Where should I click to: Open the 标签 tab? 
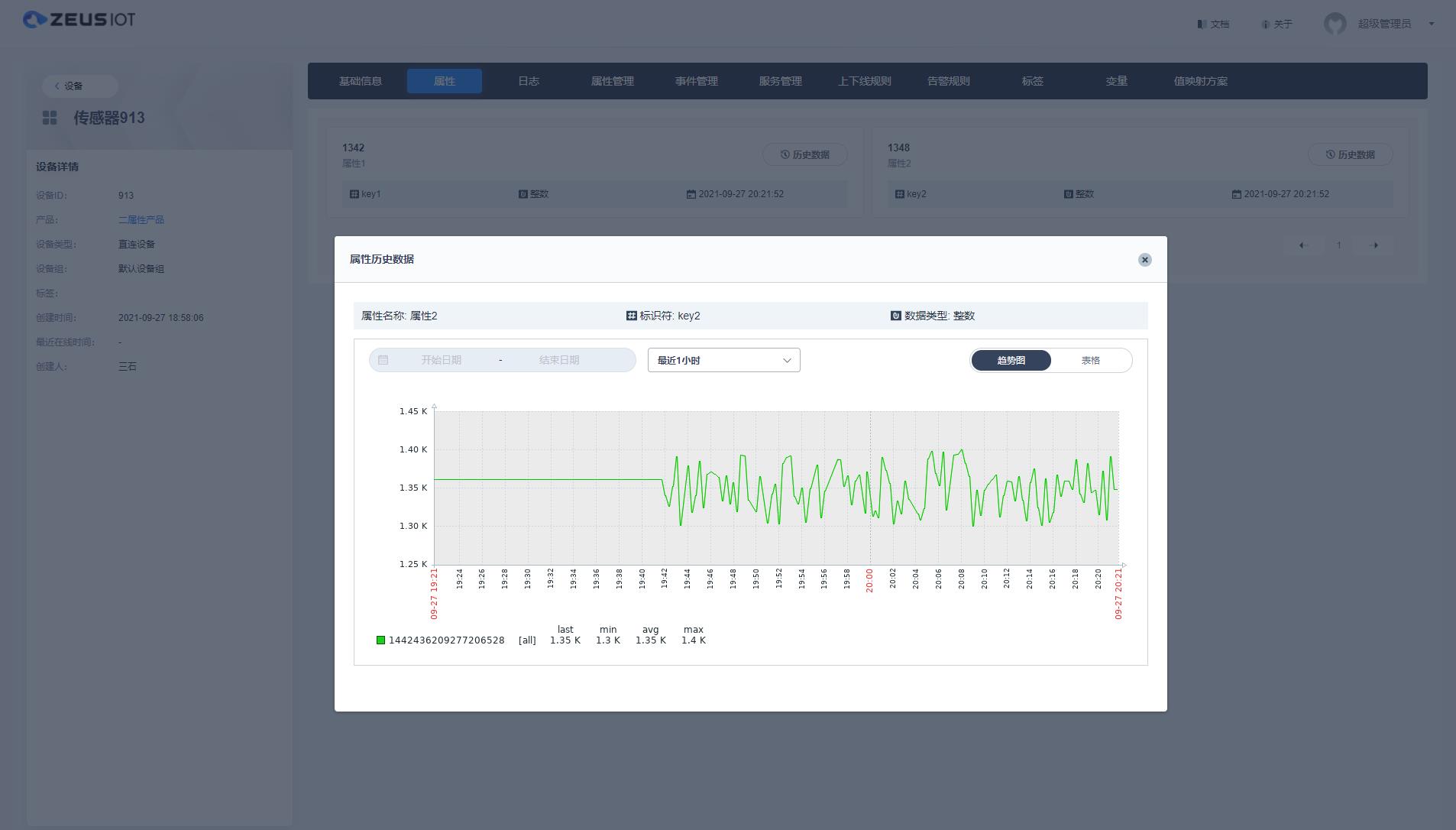[1033, 81]
